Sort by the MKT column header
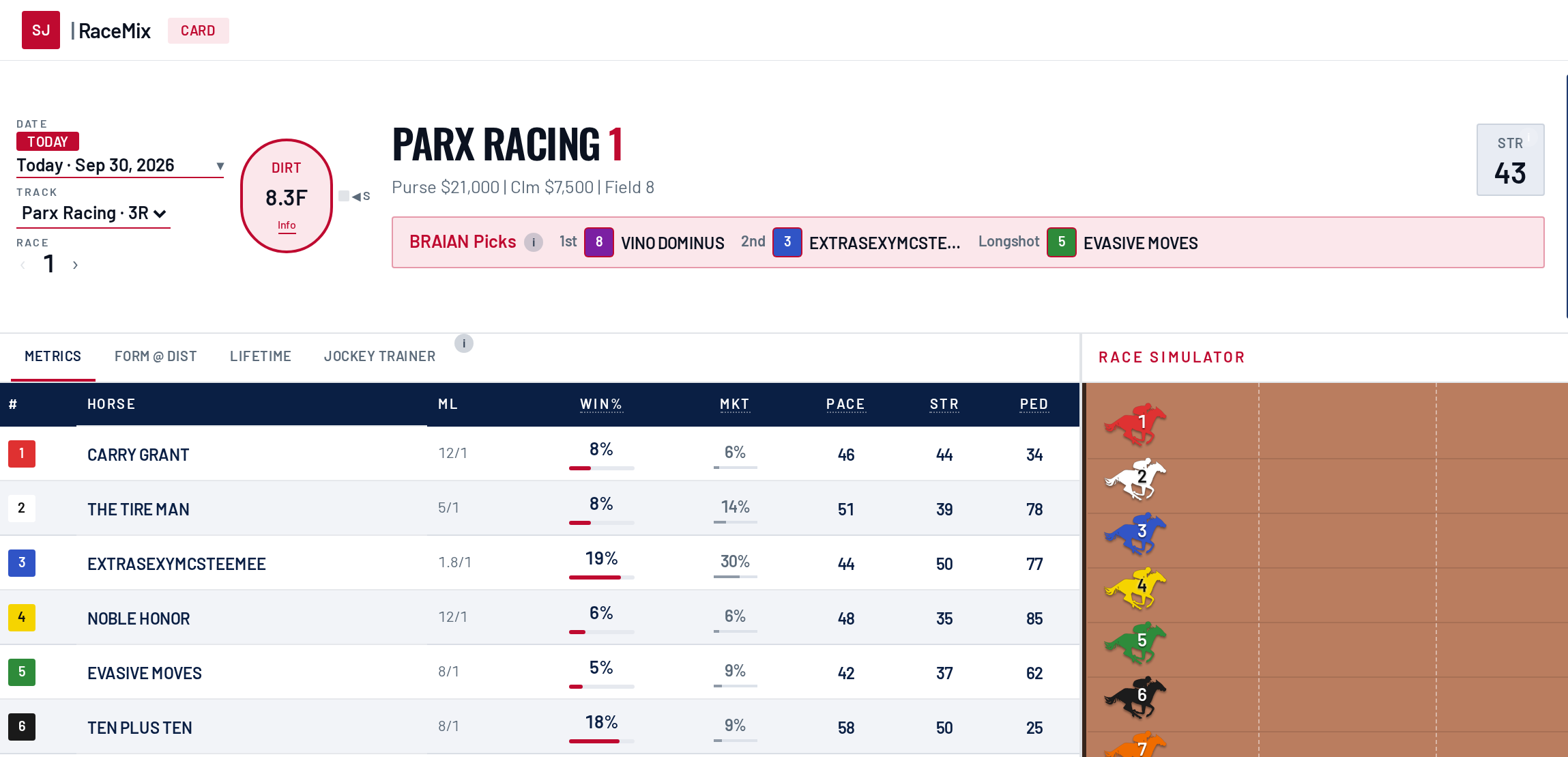Viewport: 1568px width, 757px height. (735, 404)
